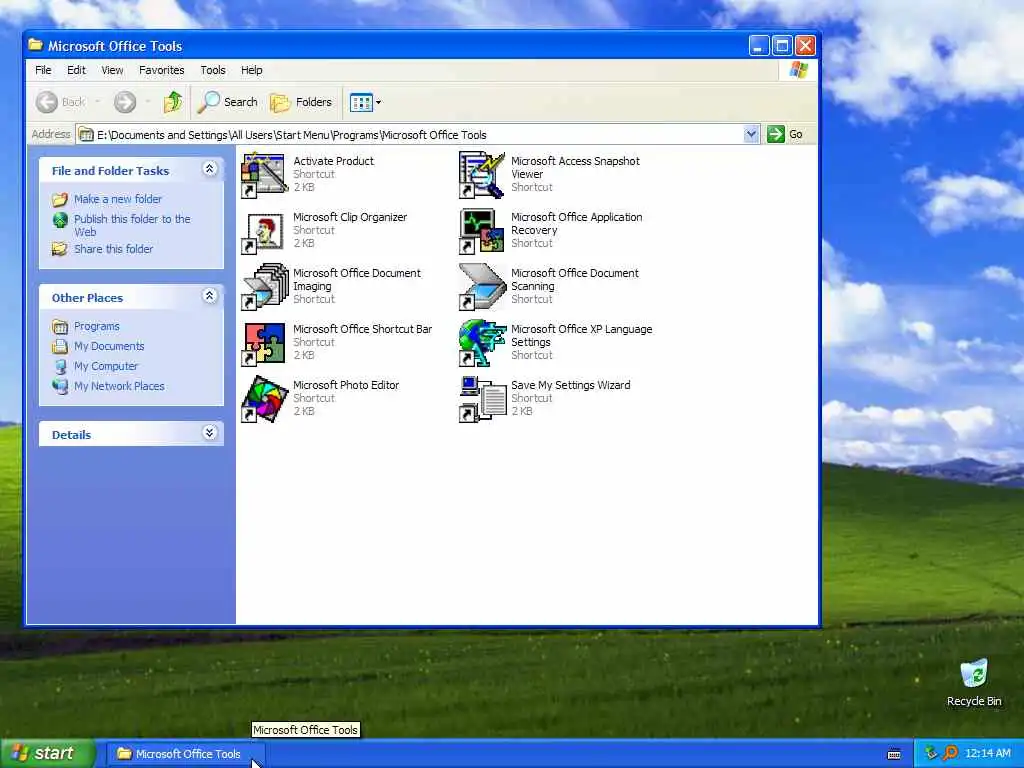Screen dimensions: 1024x768
Task: Collapse the File and Folder Tasks panel
Action: coord(210,169)
